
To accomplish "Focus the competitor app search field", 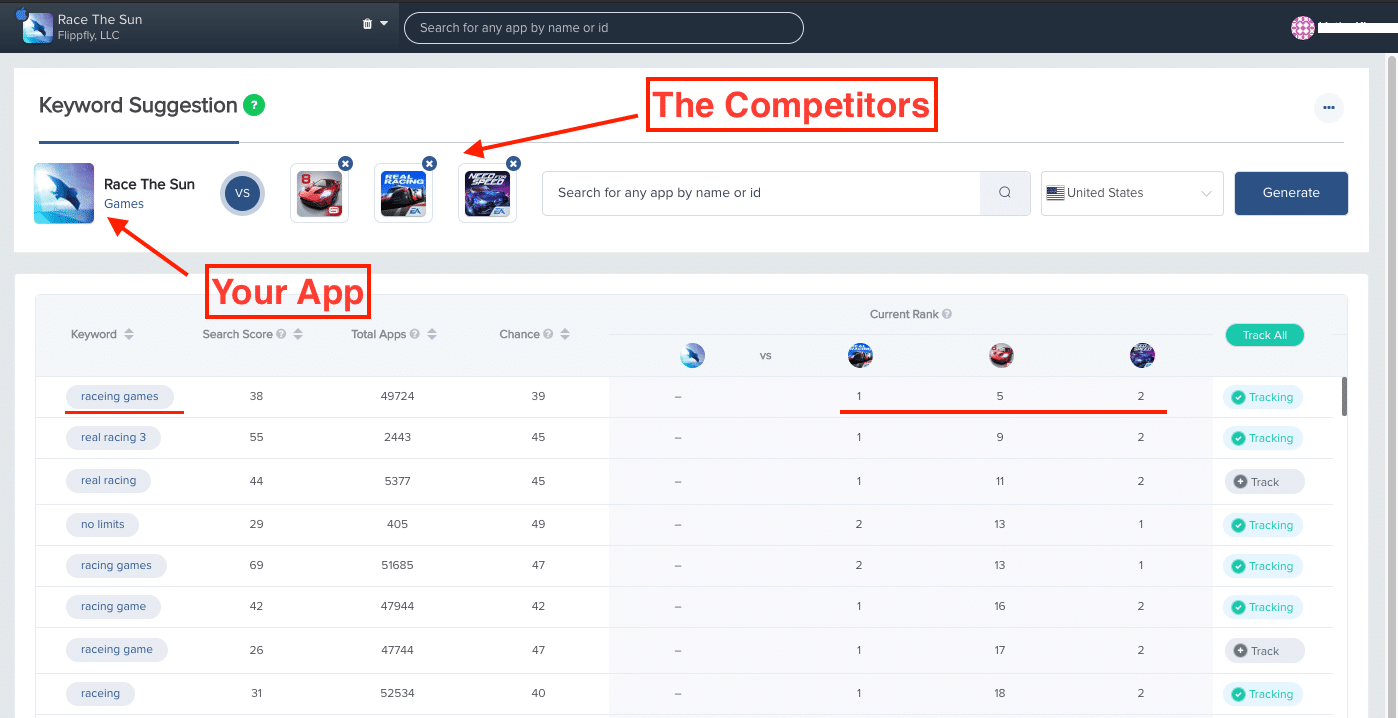I will (761, 193).
